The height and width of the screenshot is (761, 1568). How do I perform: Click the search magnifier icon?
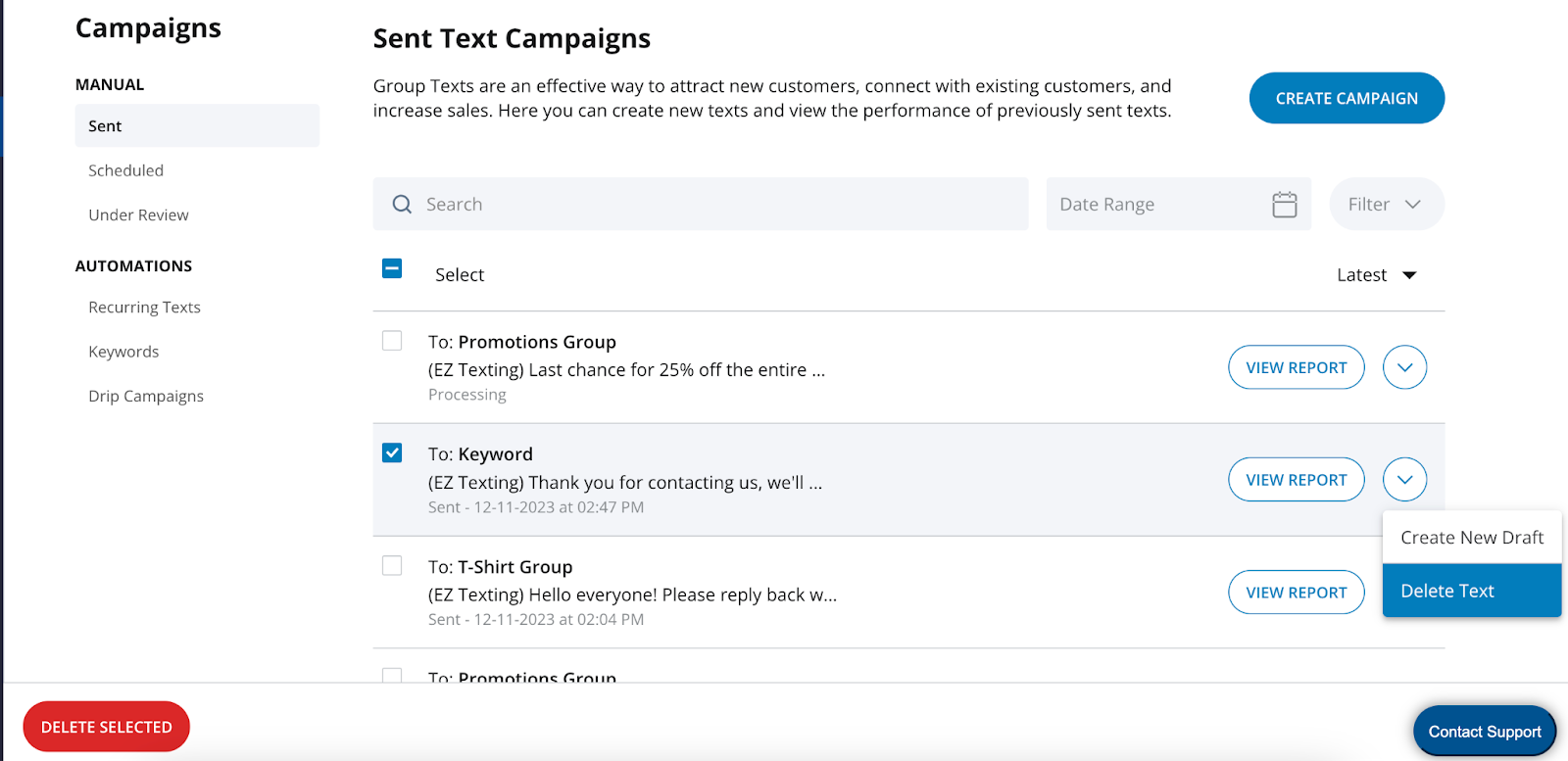pos(402,204)
